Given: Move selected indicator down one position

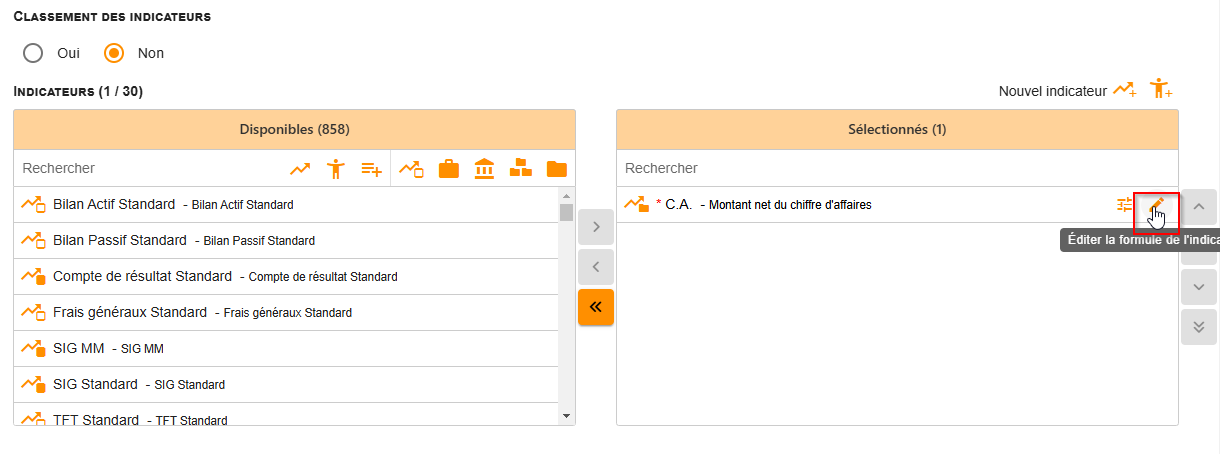Looking at the screenshot, I should [1199, 287].
